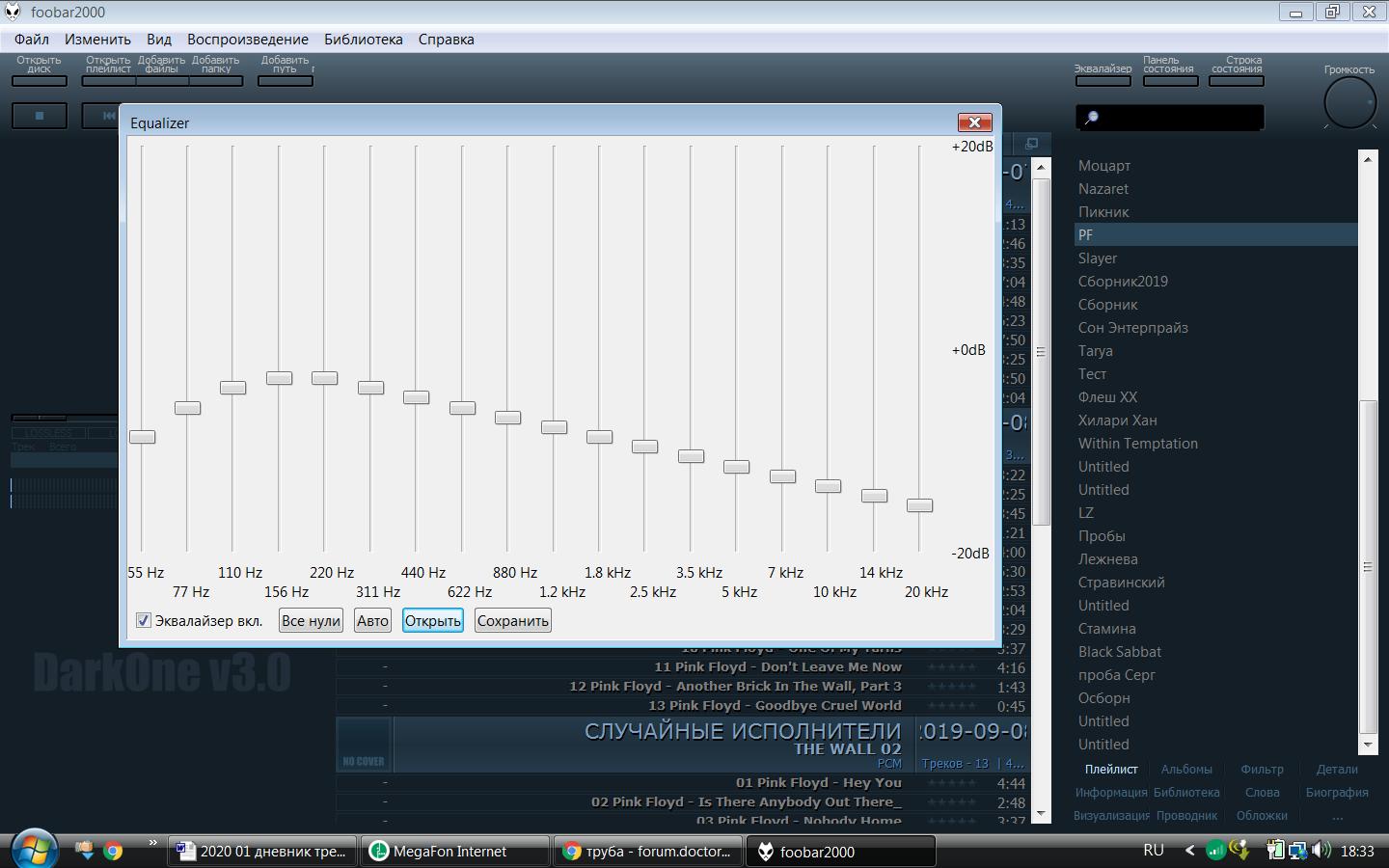Click the MegaFon Internet taskbar button
This screenshot has height=868, width=1389.
point(454,852)
